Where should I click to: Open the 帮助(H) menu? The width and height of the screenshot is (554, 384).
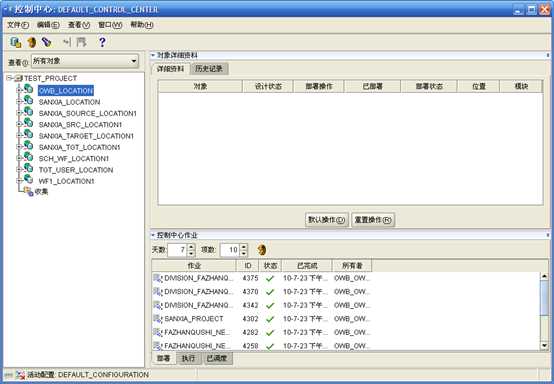[x=142, y=25]
